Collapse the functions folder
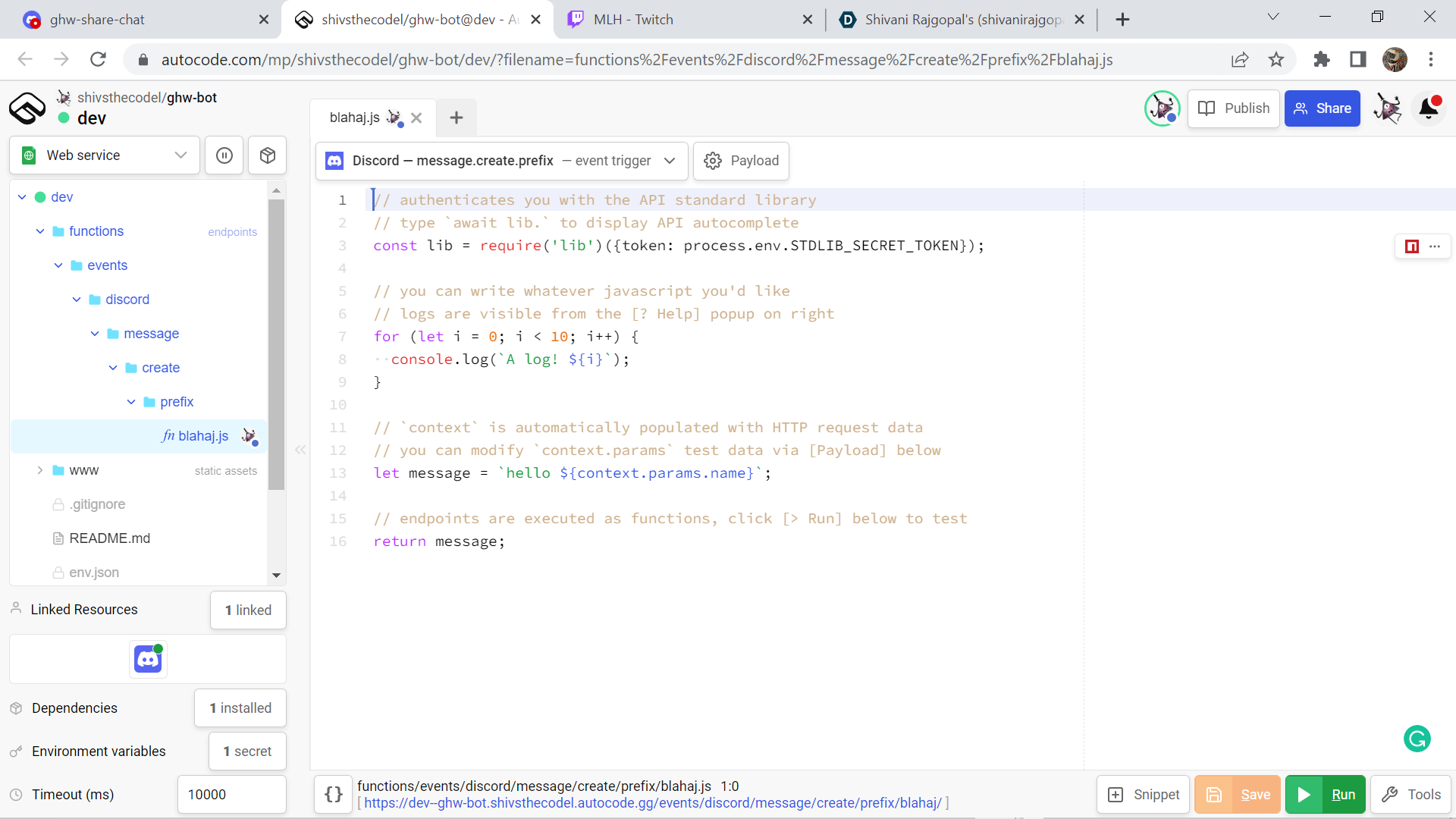 (x=40, y=231)
